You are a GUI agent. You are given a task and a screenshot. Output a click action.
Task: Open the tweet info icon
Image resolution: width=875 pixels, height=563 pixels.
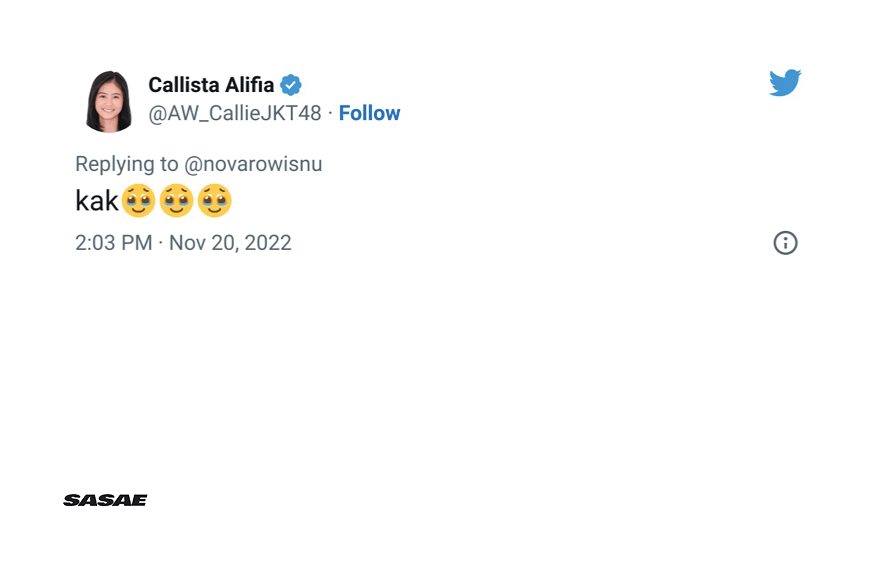point(785,243)
